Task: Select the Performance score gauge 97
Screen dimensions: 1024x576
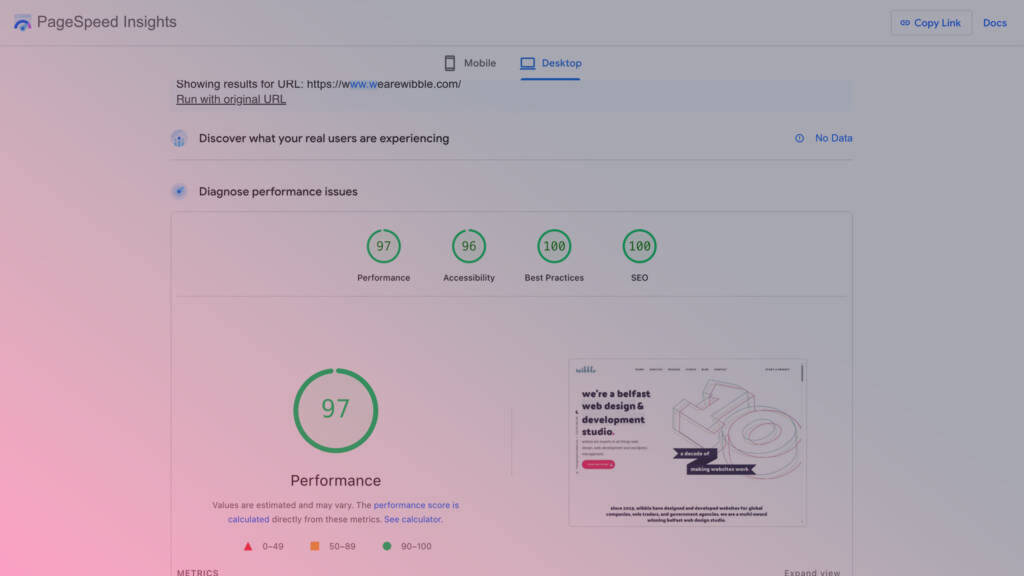Action: (x=383, y=246)
